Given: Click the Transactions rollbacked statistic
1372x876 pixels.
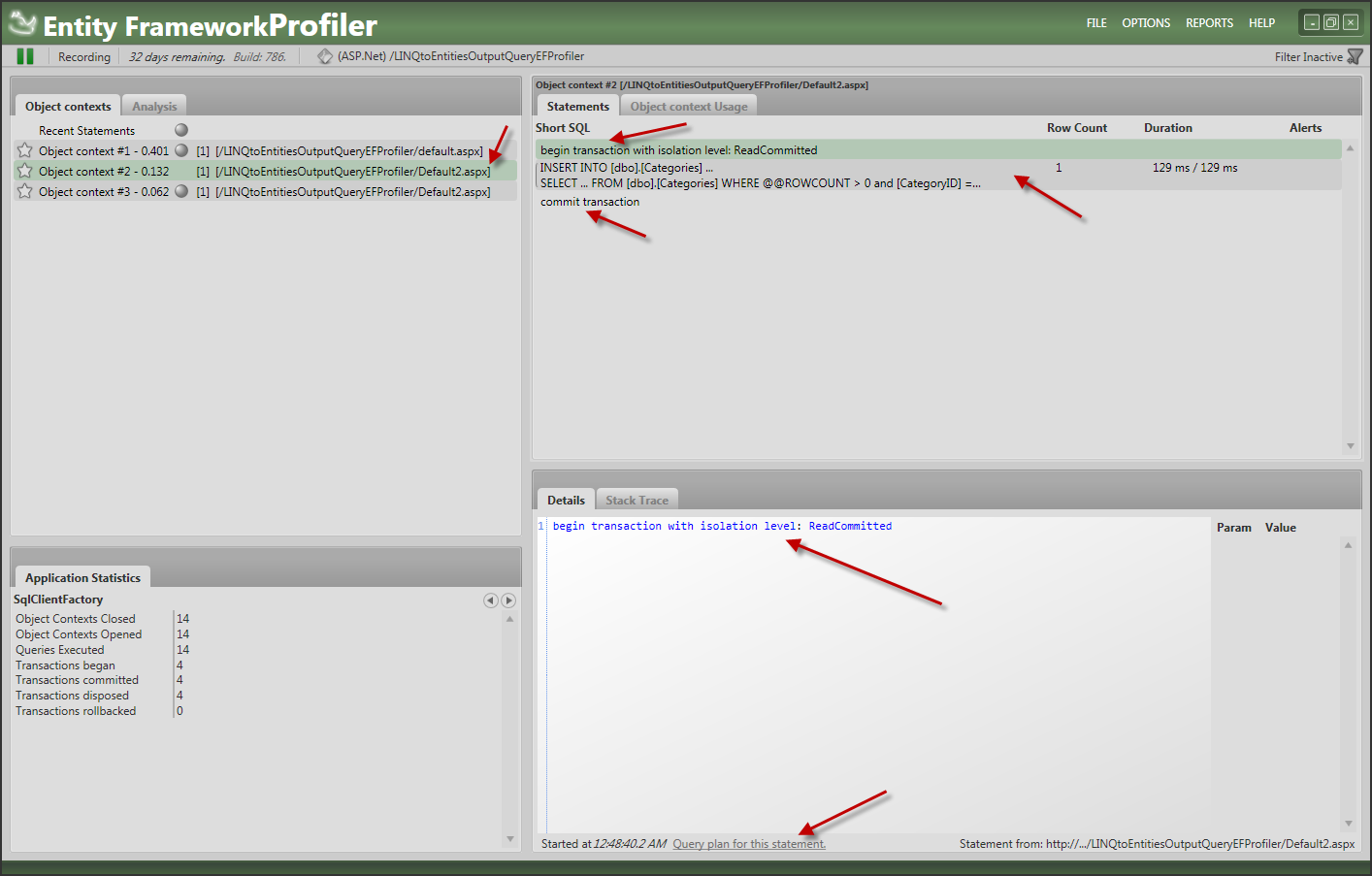Looking at the screenshot, I should pos(76,711).
